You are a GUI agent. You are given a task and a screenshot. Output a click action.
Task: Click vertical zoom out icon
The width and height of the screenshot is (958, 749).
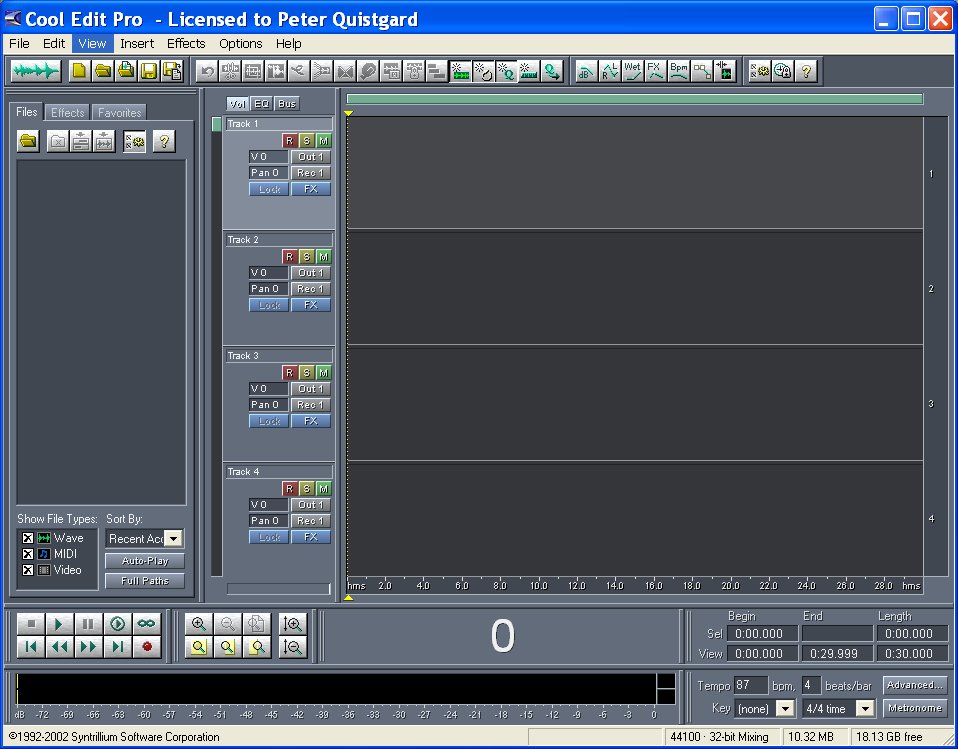pos(293,647)
